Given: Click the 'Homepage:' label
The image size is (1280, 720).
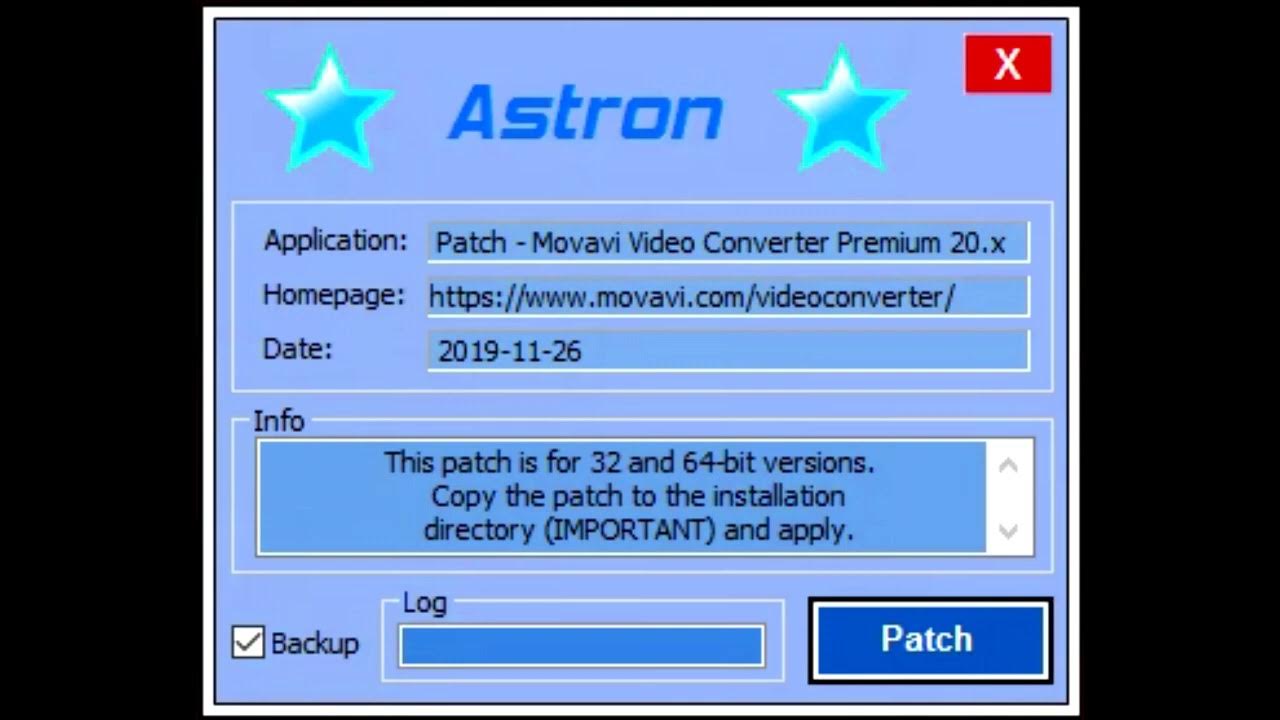Looking at the screenshot, I should point(334,295).
